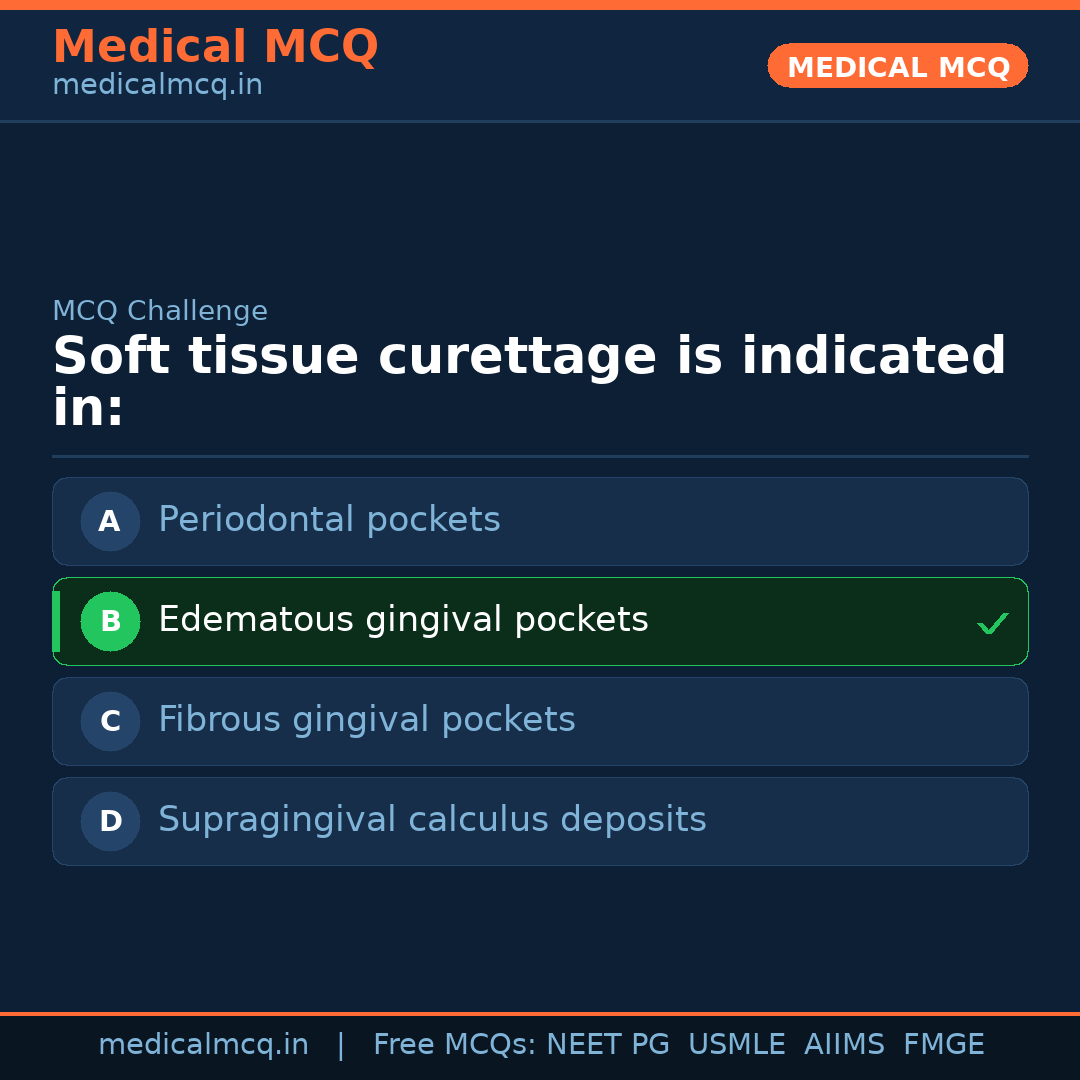Click the green letter B circle badge
Image resolution: width=1080 pixels, height=1080 pixels.
coord(110,621)
